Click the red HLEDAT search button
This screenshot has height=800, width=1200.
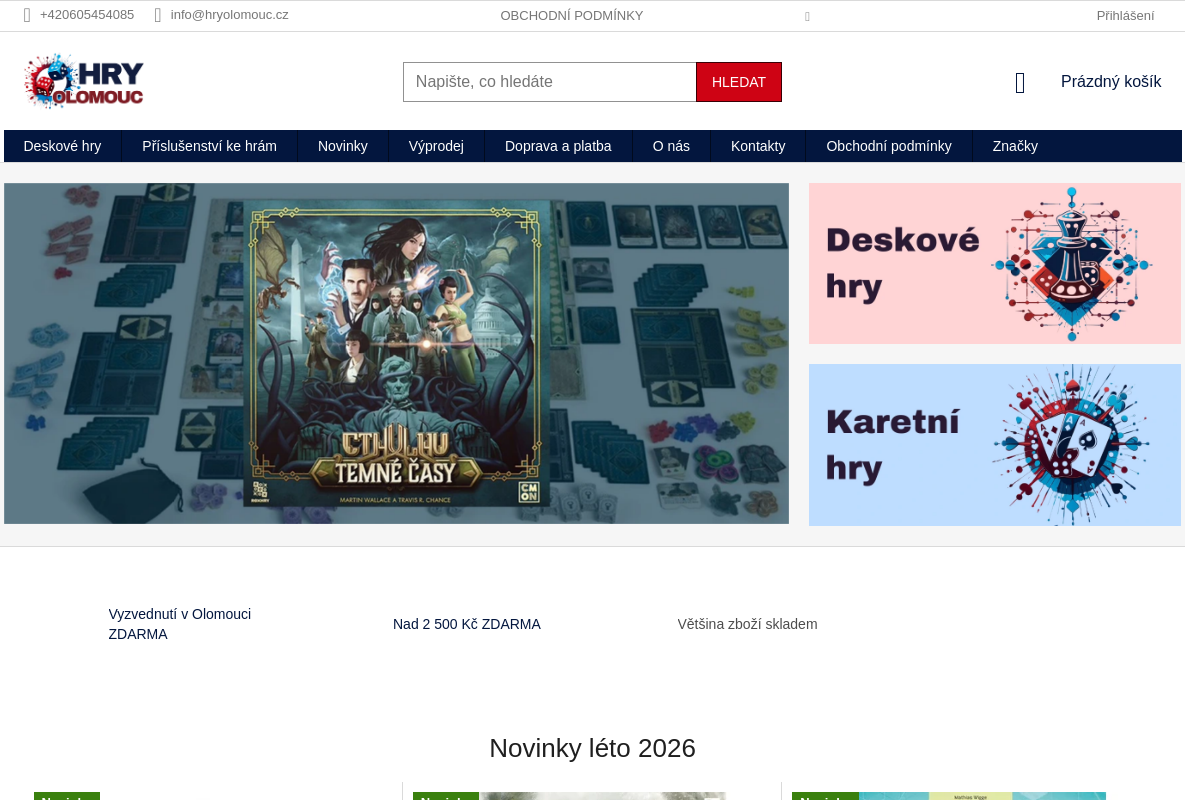point(739,82)
